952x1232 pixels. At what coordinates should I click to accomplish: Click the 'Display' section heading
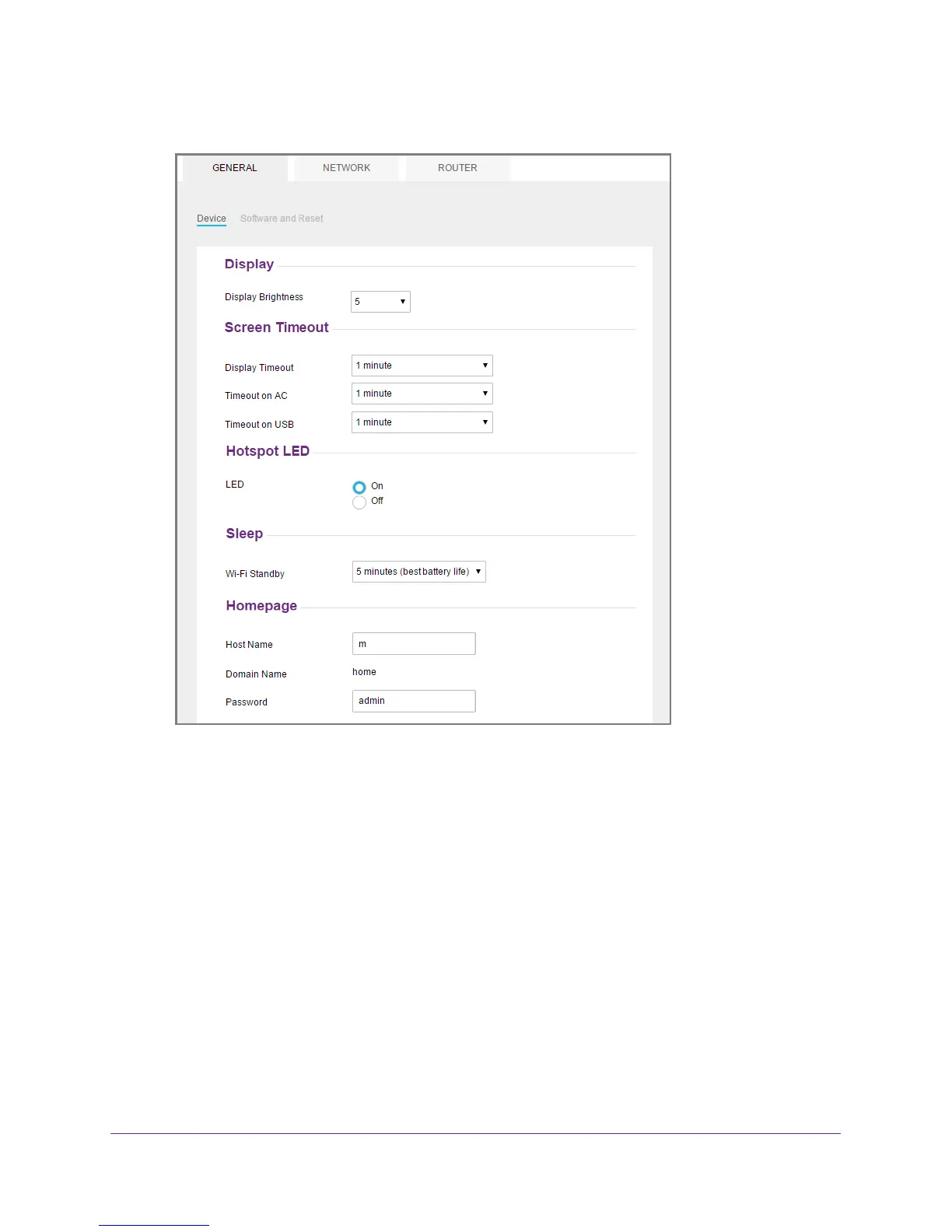click(x=249, y=264)
